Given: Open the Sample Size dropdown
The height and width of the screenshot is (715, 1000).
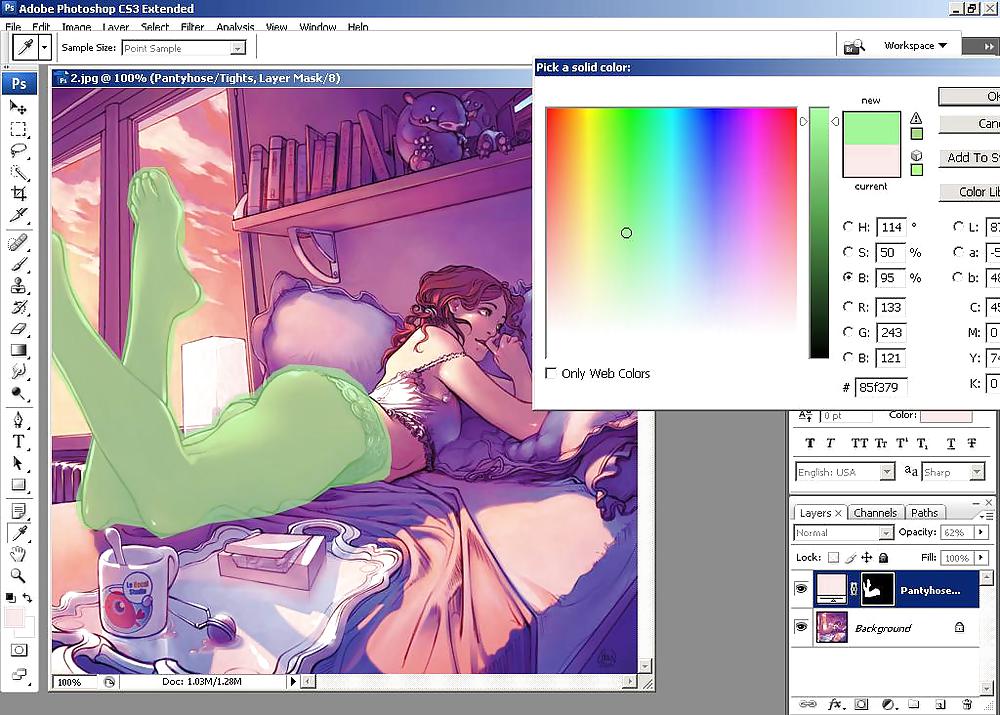Looking at the screenshot, I should pos(237,48).
